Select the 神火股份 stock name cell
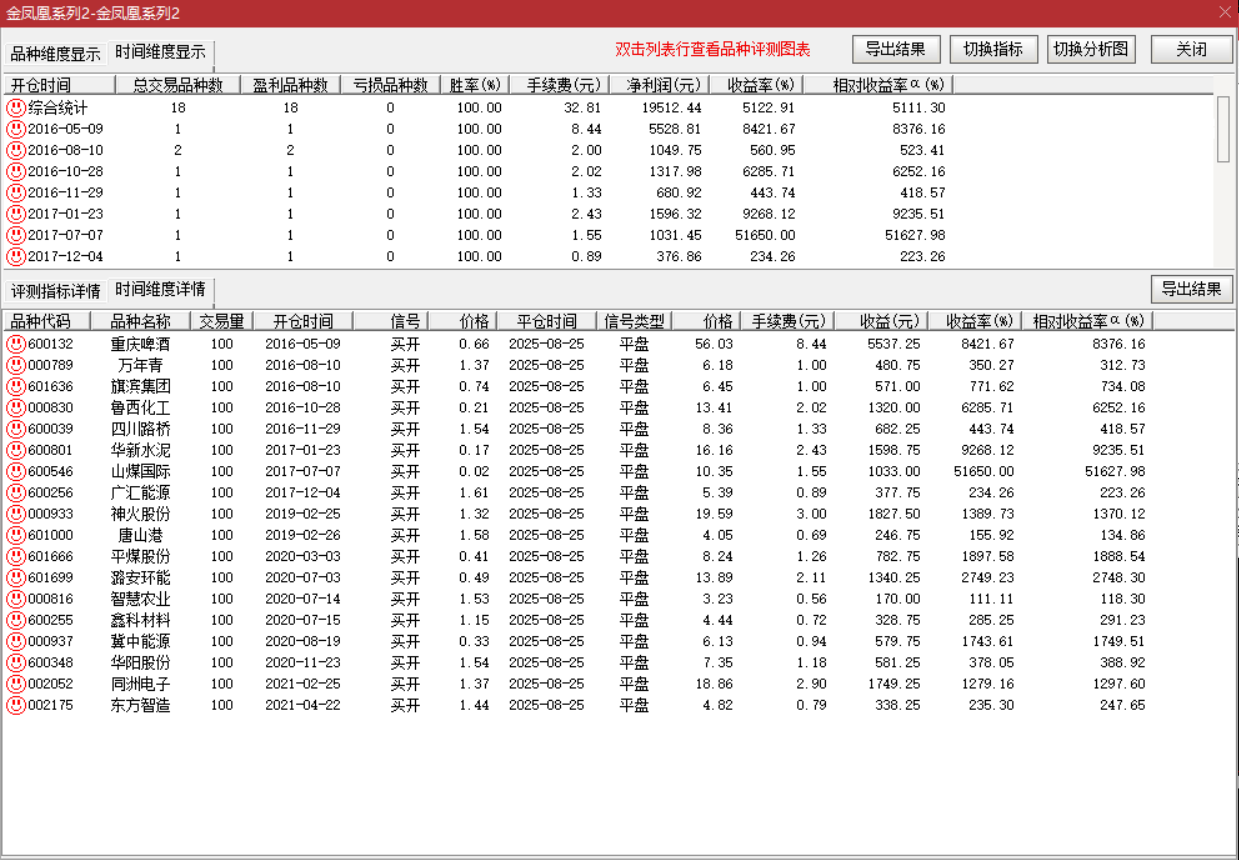This screenshot has height=860, width=1239. pyautogui.click(x=141, y=514)
